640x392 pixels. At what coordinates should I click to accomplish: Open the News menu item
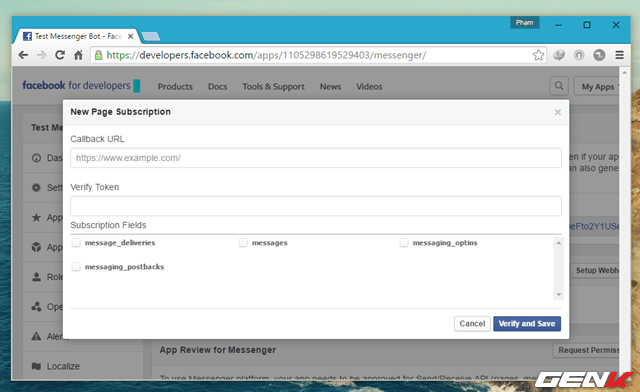330,87
